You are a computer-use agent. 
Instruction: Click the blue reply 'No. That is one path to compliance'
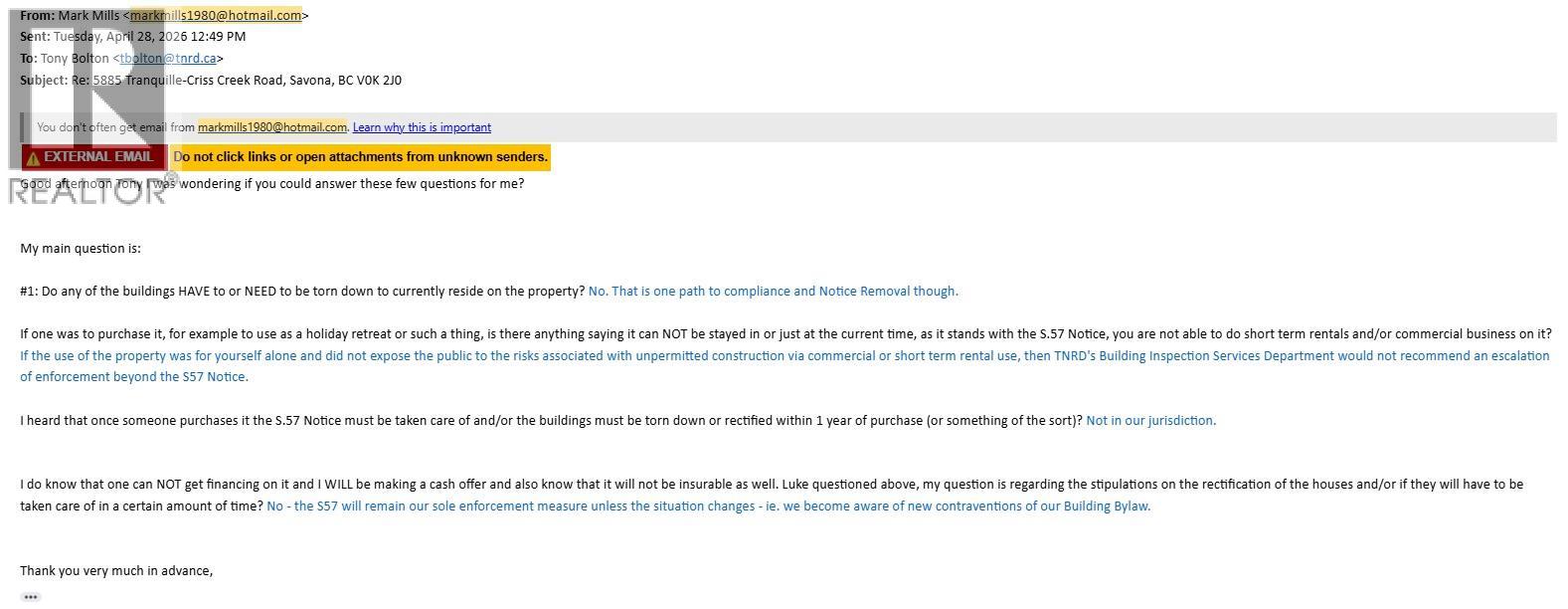[774, 292]
